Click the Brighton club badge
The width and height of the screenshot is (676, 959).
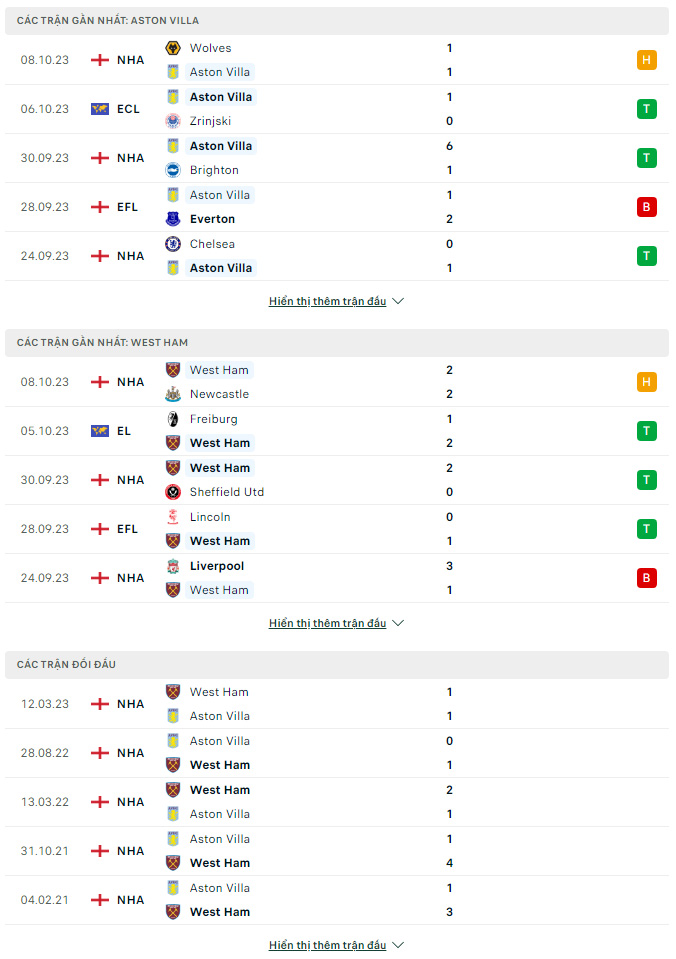173,170
